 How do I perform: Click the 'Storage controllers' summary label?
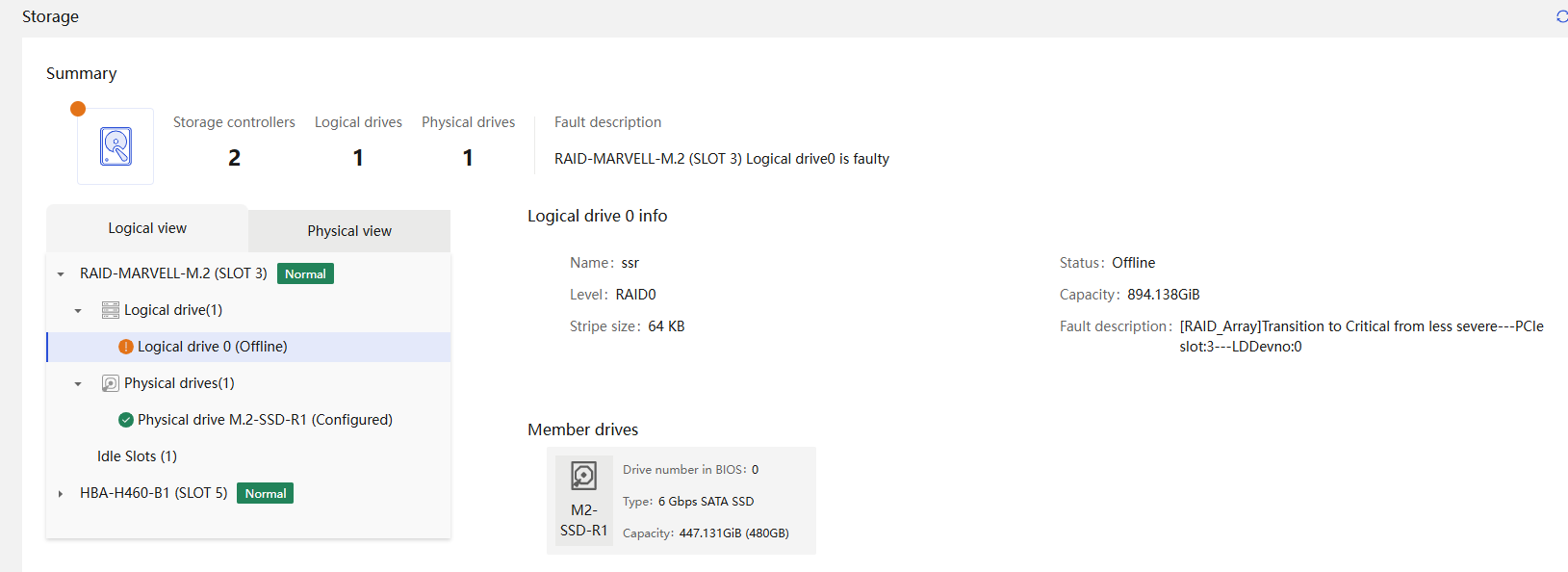(234, 122)
